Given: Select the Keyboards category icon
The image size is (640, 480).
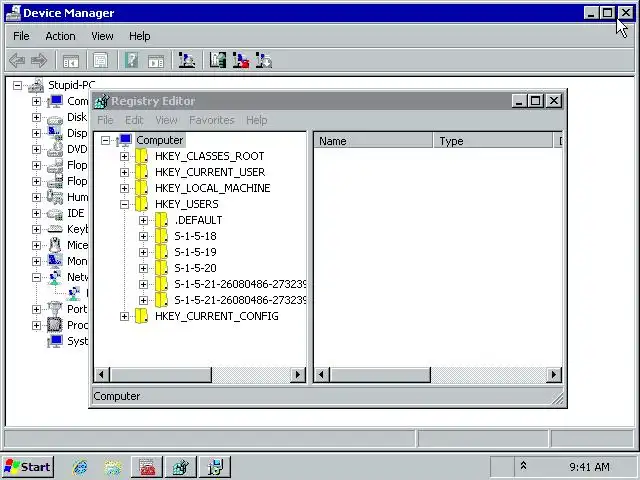Looking at the screenshot, I should [x=55, y=229].
